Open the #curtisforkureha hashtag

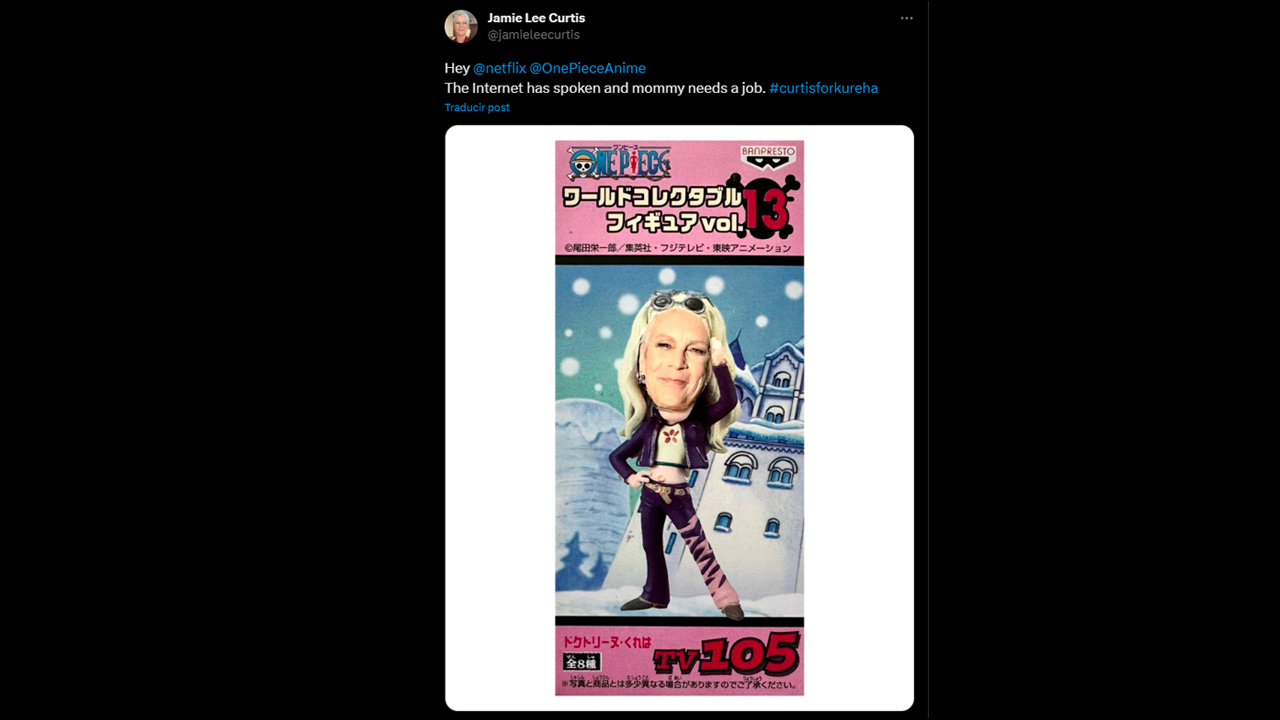tap(823, 88)
